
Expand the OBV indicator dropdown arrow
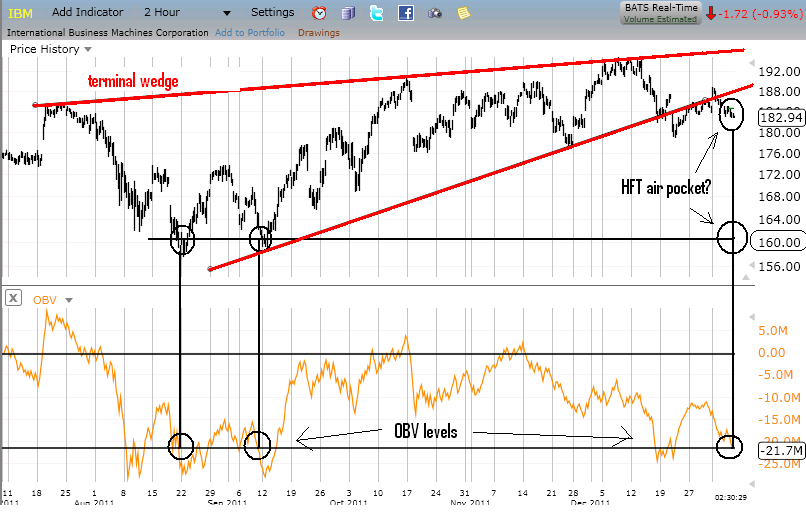[x=68, y=300]
